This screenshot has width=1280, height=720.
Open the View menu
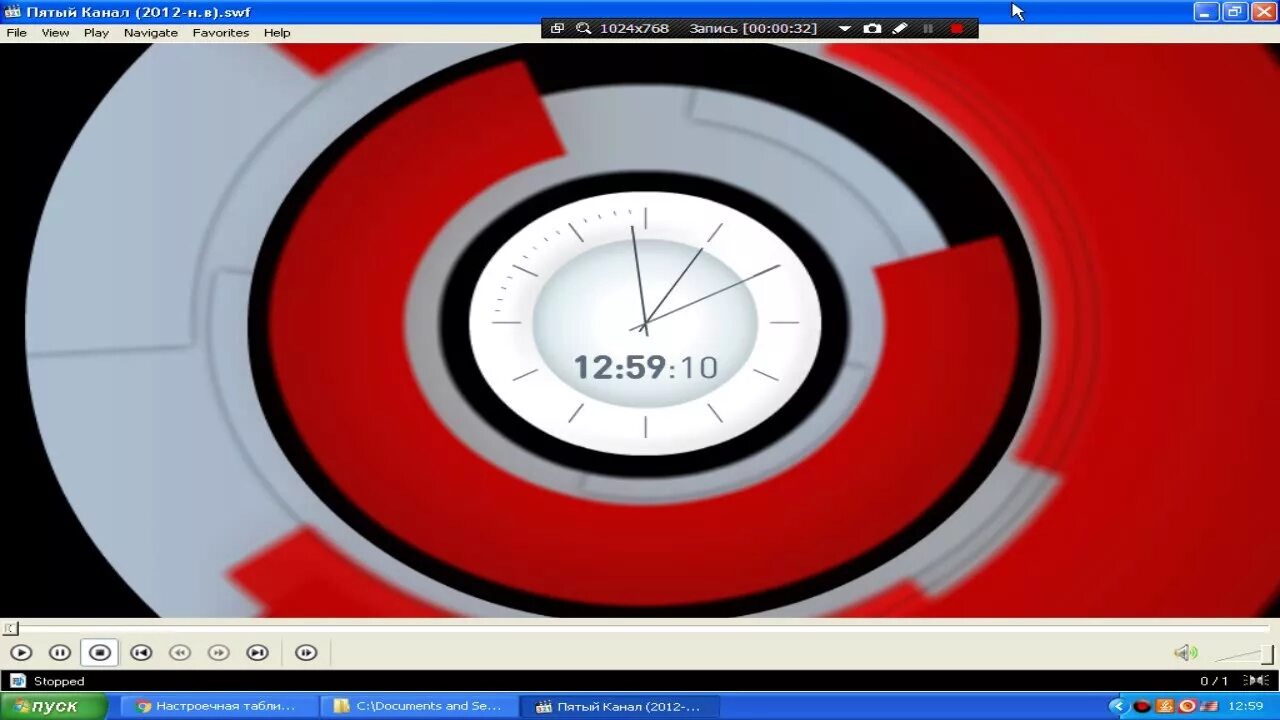[x=55, y=33]
